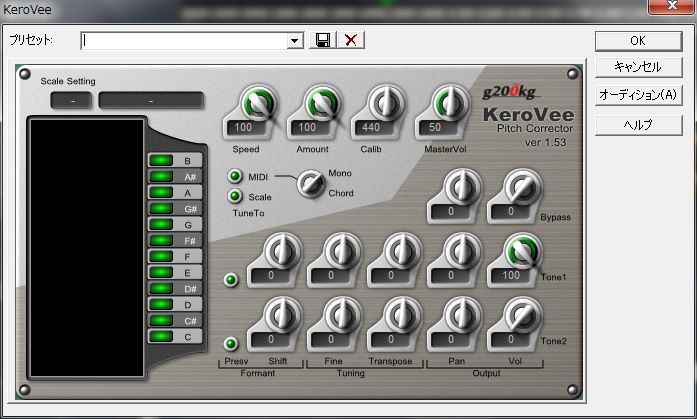Click the g200kg logo

click(x=510, y=92)
